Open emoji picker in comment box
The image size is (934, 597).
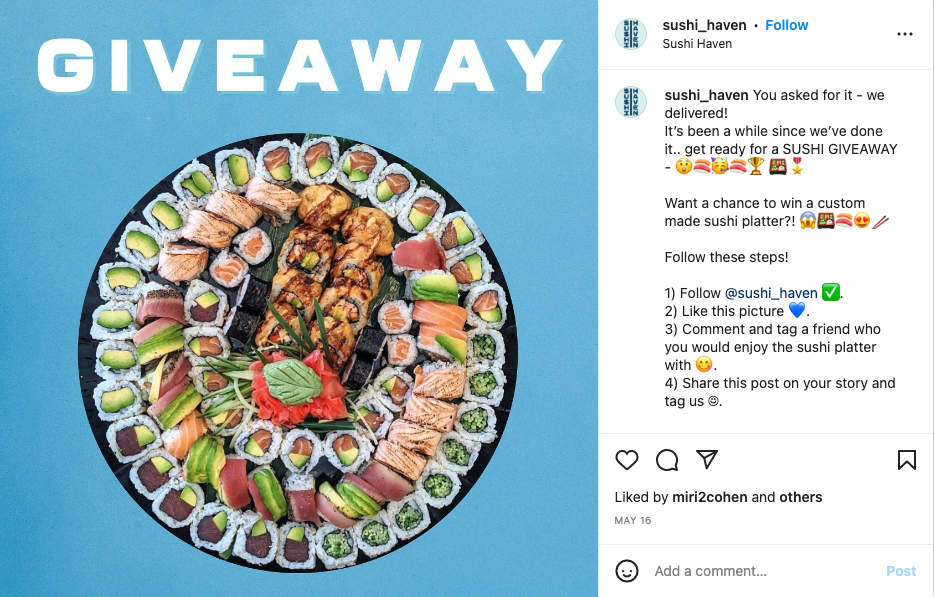click(x=627, y=571)
